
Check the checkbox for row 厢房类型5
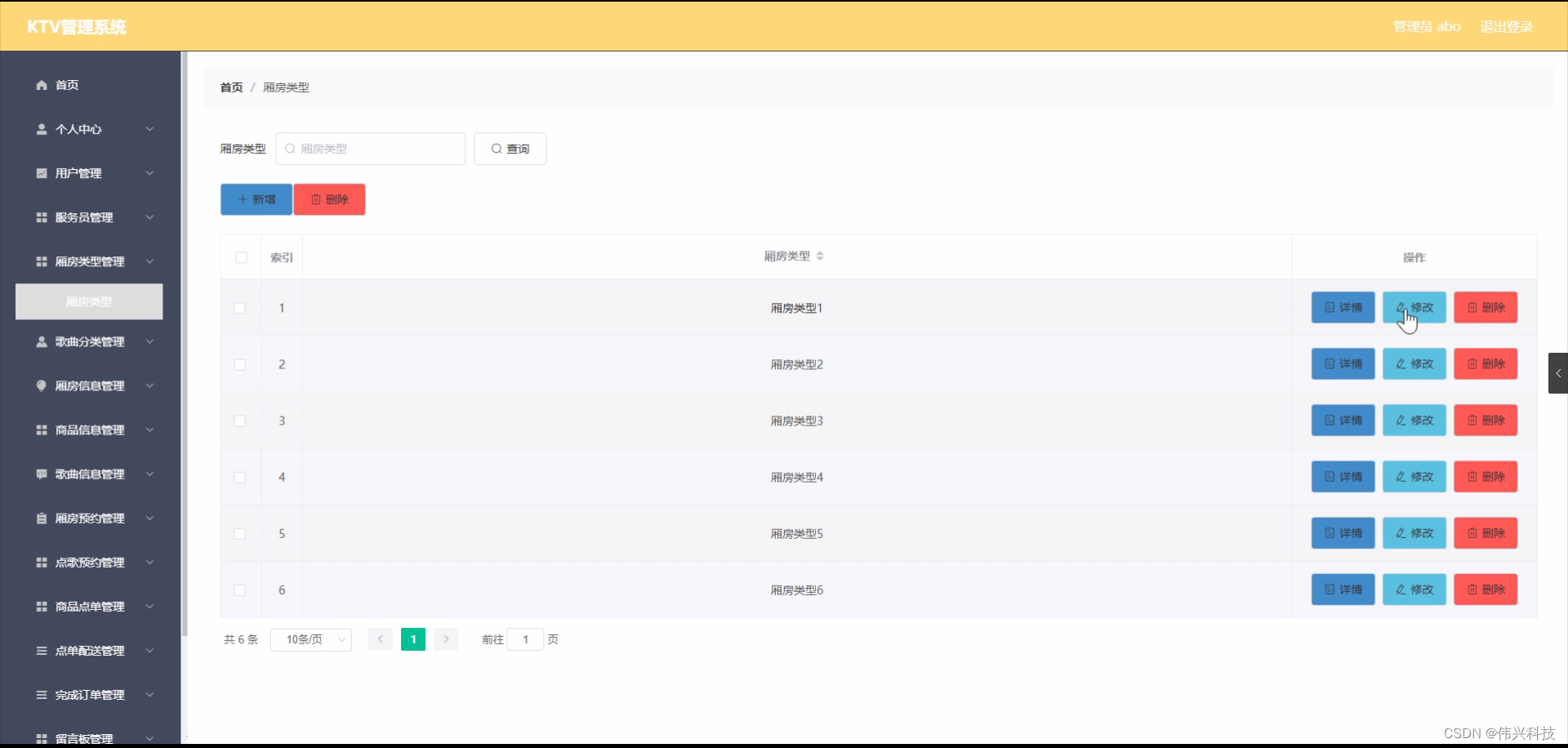point(240,534)
